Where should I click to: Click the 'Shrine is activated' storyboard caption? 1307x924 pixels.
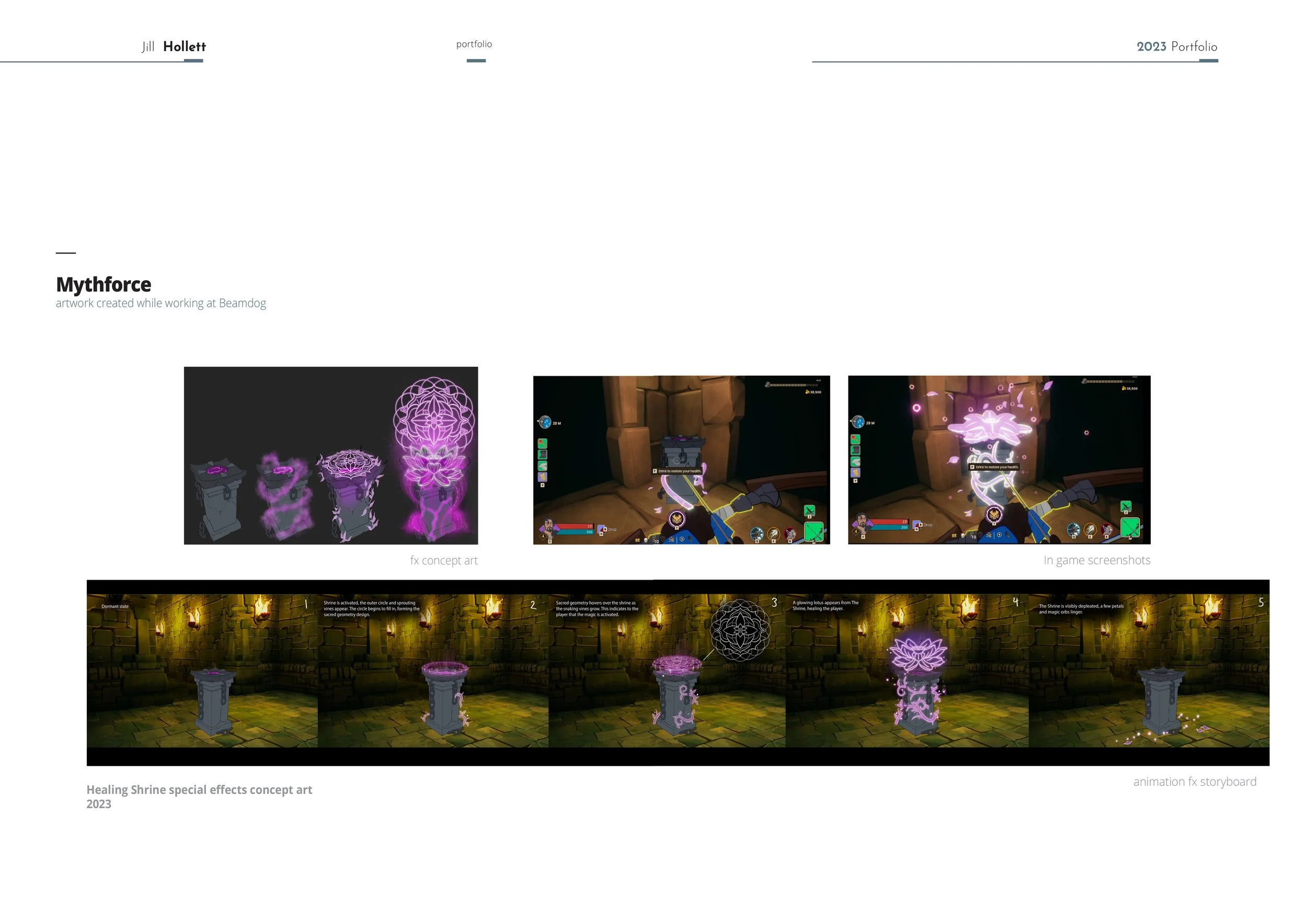click(x=372, y=609)
